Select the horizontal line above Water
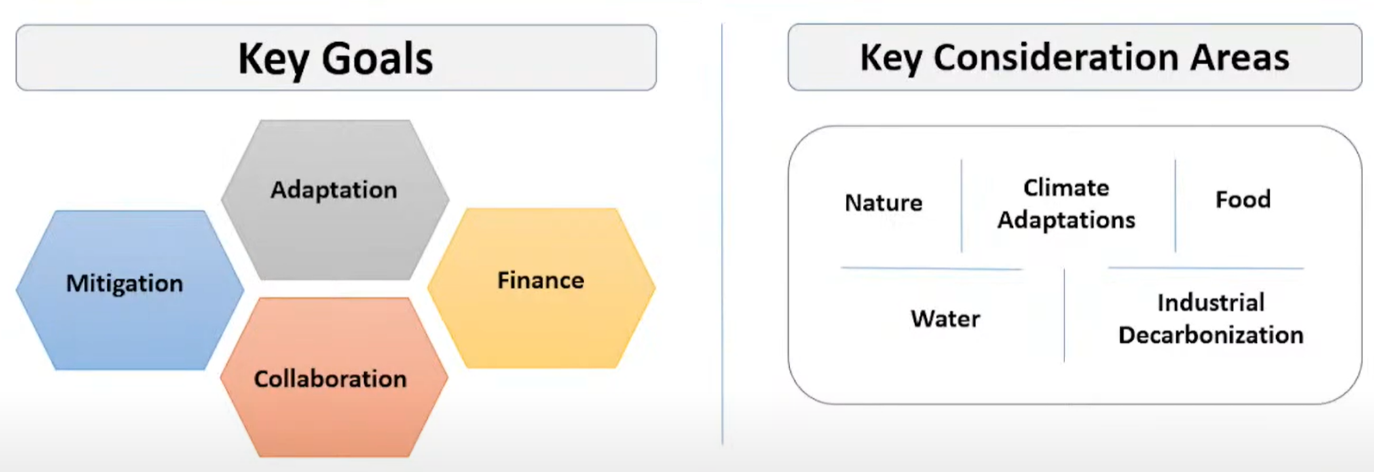 930,268
